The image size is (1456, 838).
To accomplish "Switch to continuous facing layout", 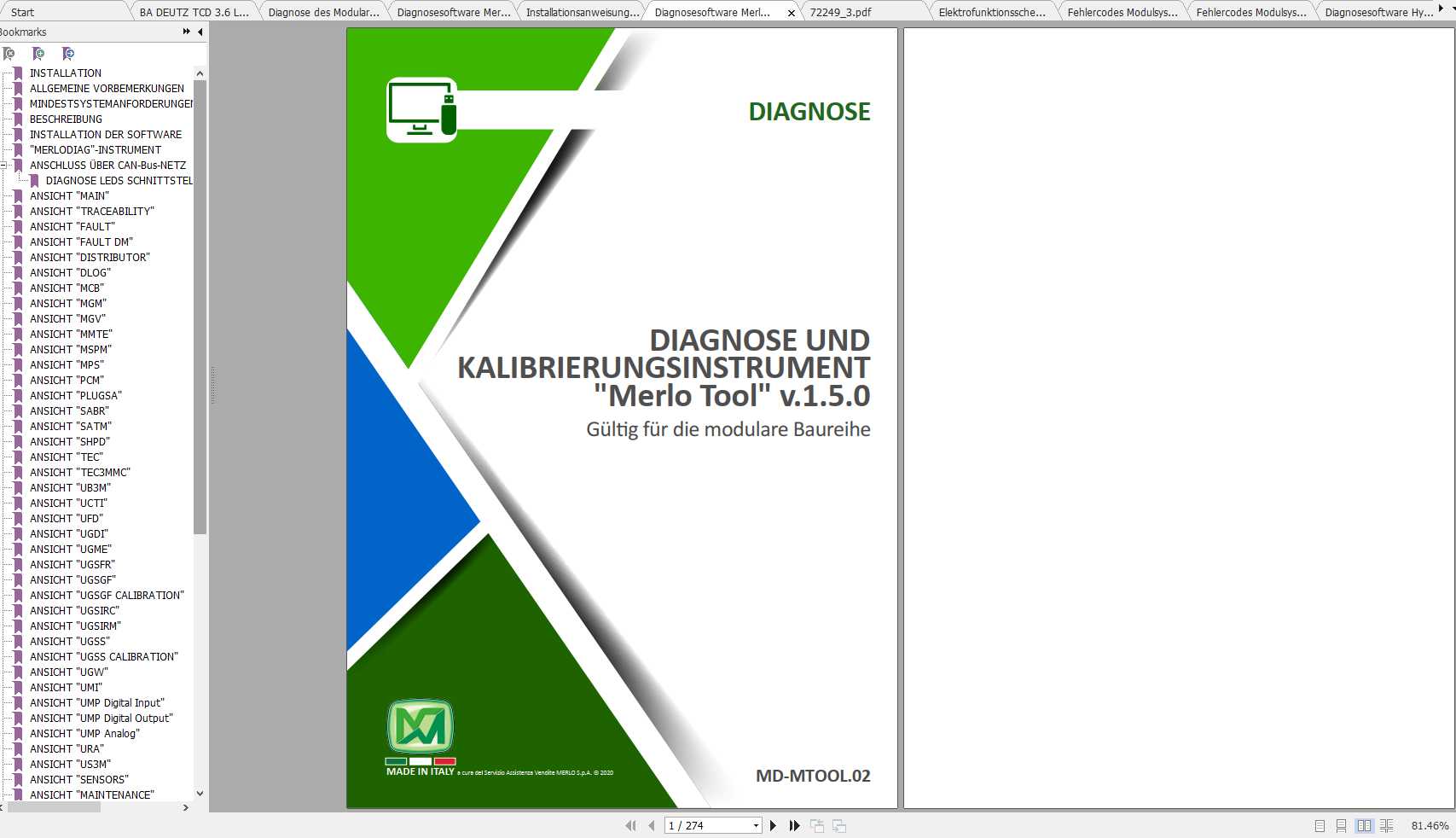I will (1386, 825).
